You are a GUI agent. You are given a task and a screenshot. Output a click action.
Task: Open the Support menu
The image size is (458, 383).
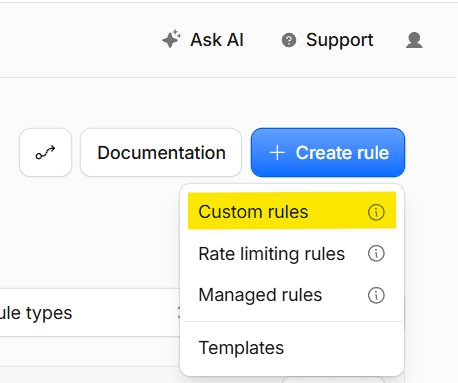point(327,40)
